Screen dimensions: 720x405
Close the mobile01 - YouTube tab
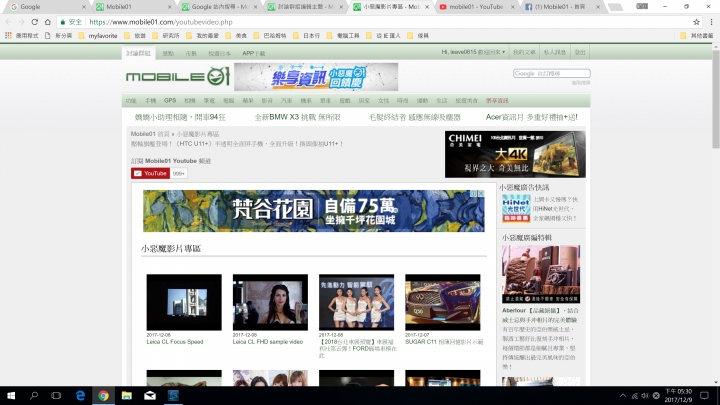click(x=512, y=7)
